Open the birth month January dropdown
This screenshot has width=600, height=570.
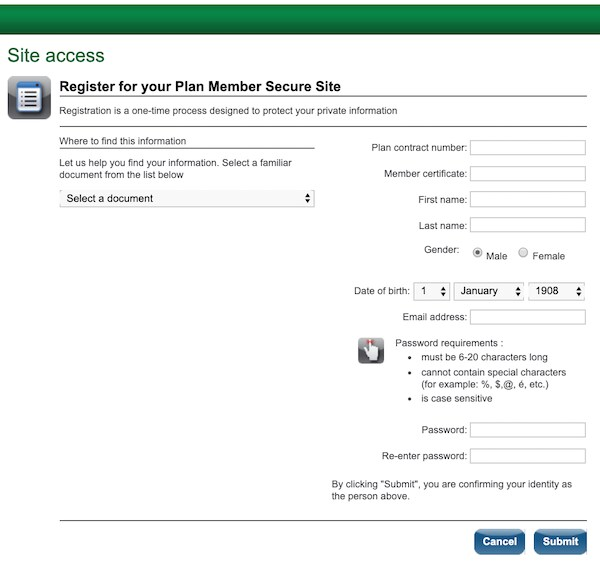click(488, 291)
